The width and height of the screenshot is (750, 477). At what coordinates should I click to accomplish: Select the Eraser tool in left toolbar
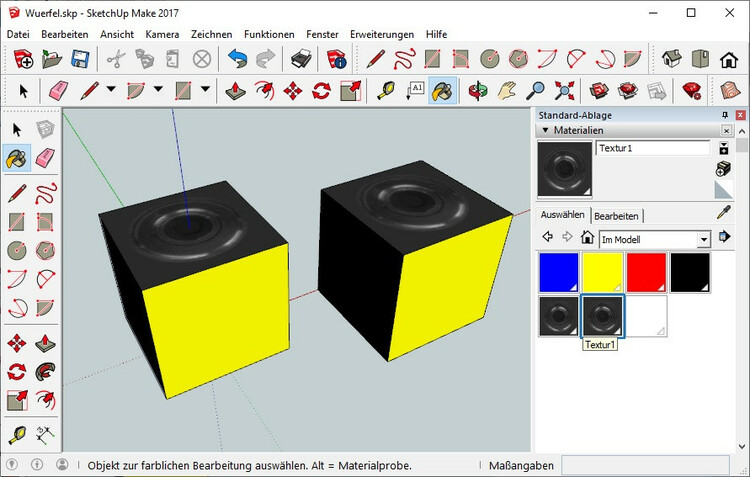(45, 158)
